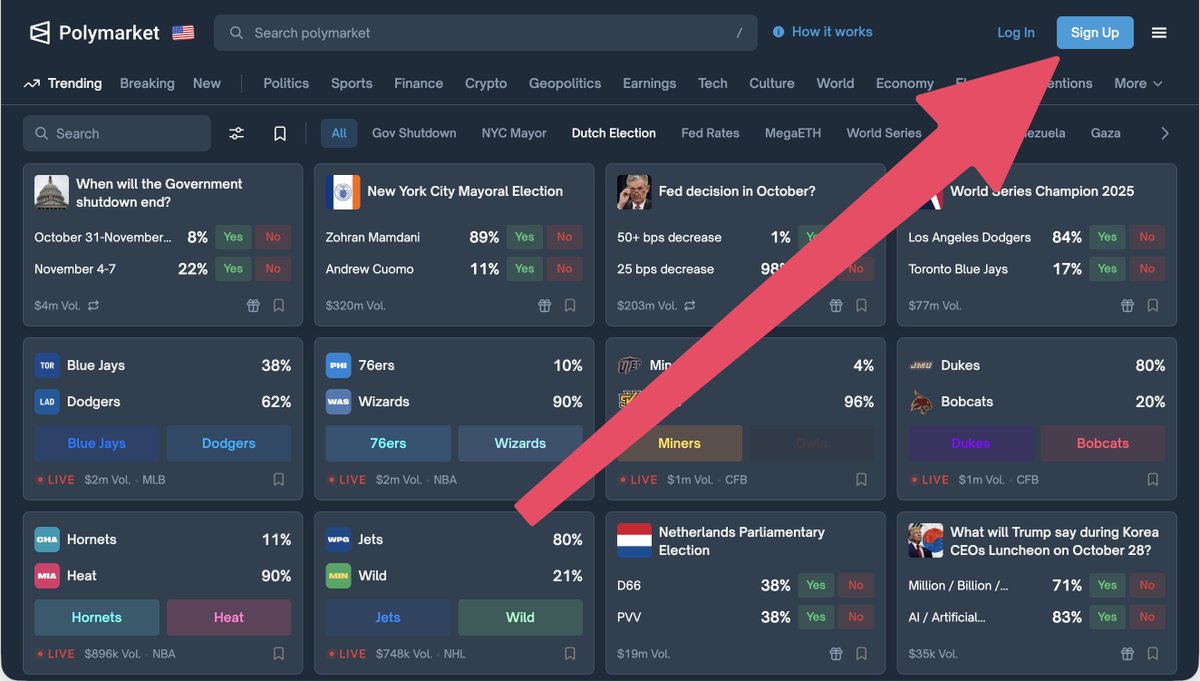The height and width of the screenshot is (681, 1200).
Task: Open the Fed decision in October title
Action: click(x=737, y=191)
